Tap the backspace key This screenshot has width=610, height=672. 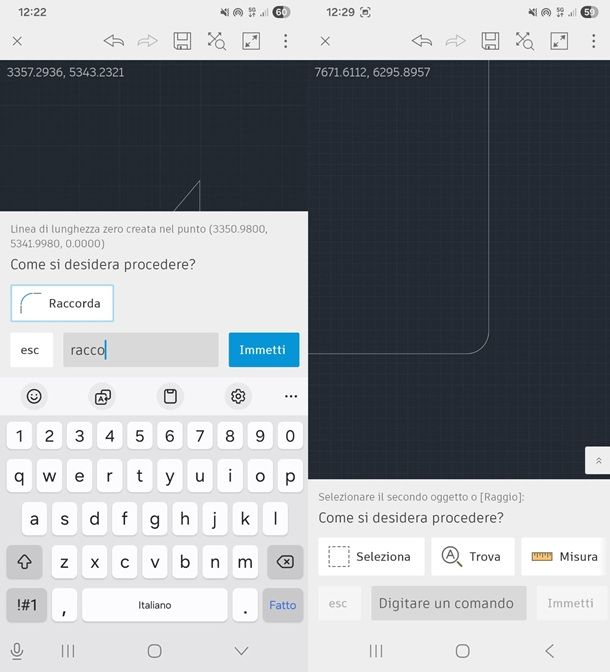[x=285, y=562]
